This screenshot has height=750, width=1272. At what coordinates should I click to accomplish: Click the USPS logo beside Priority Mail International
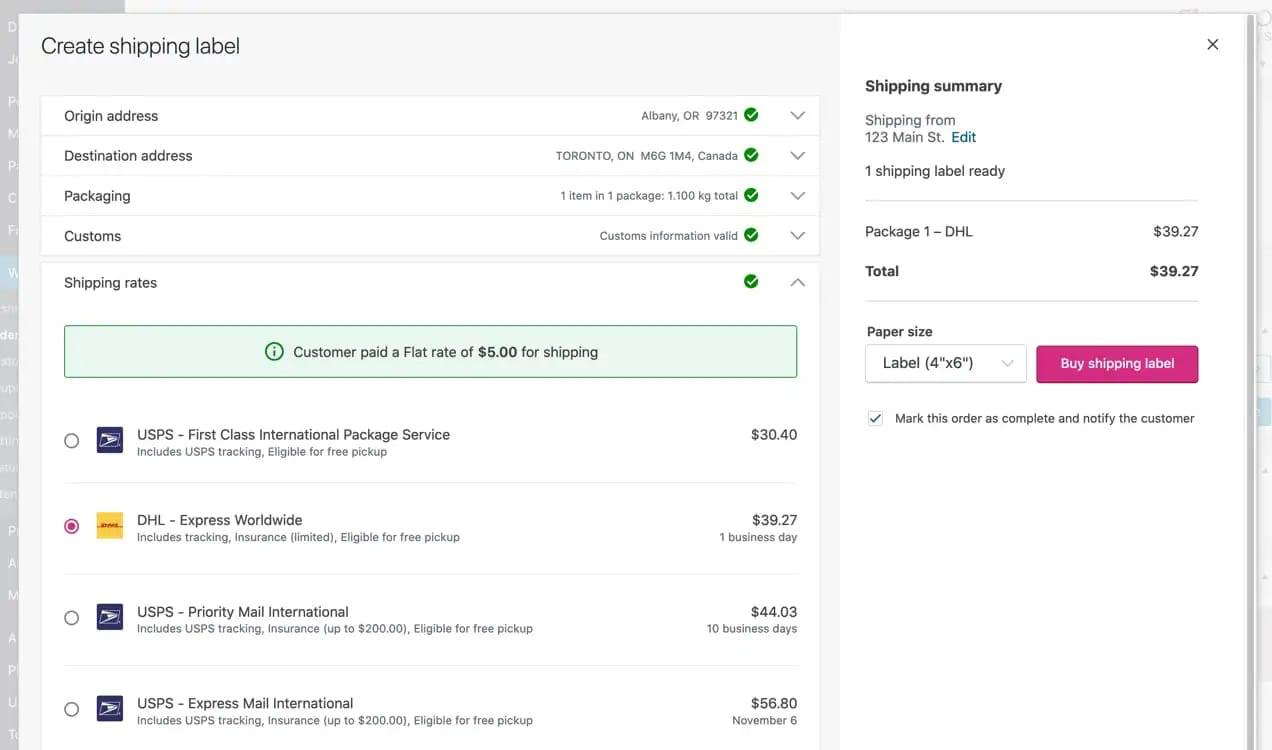coord(110,617)
